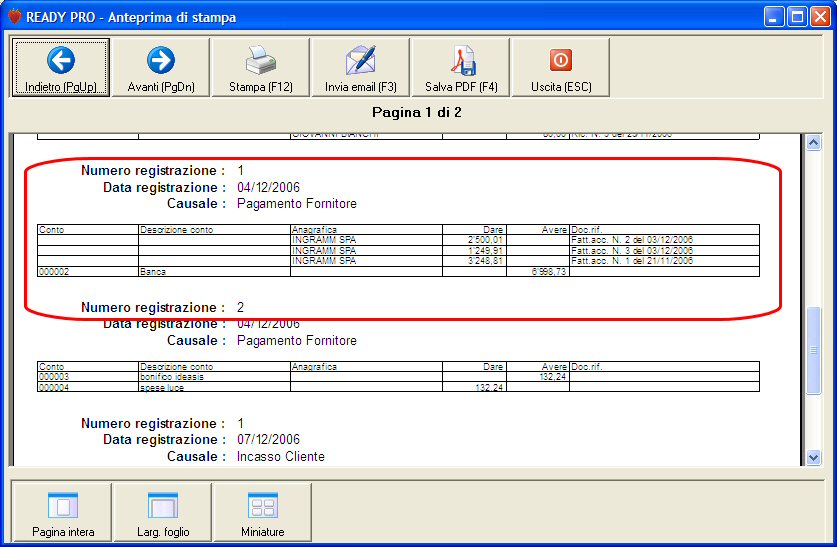The height and width of the screenshot is (547, 837).
Task: Open thumbnails view with Miniature
Action: 263,512
